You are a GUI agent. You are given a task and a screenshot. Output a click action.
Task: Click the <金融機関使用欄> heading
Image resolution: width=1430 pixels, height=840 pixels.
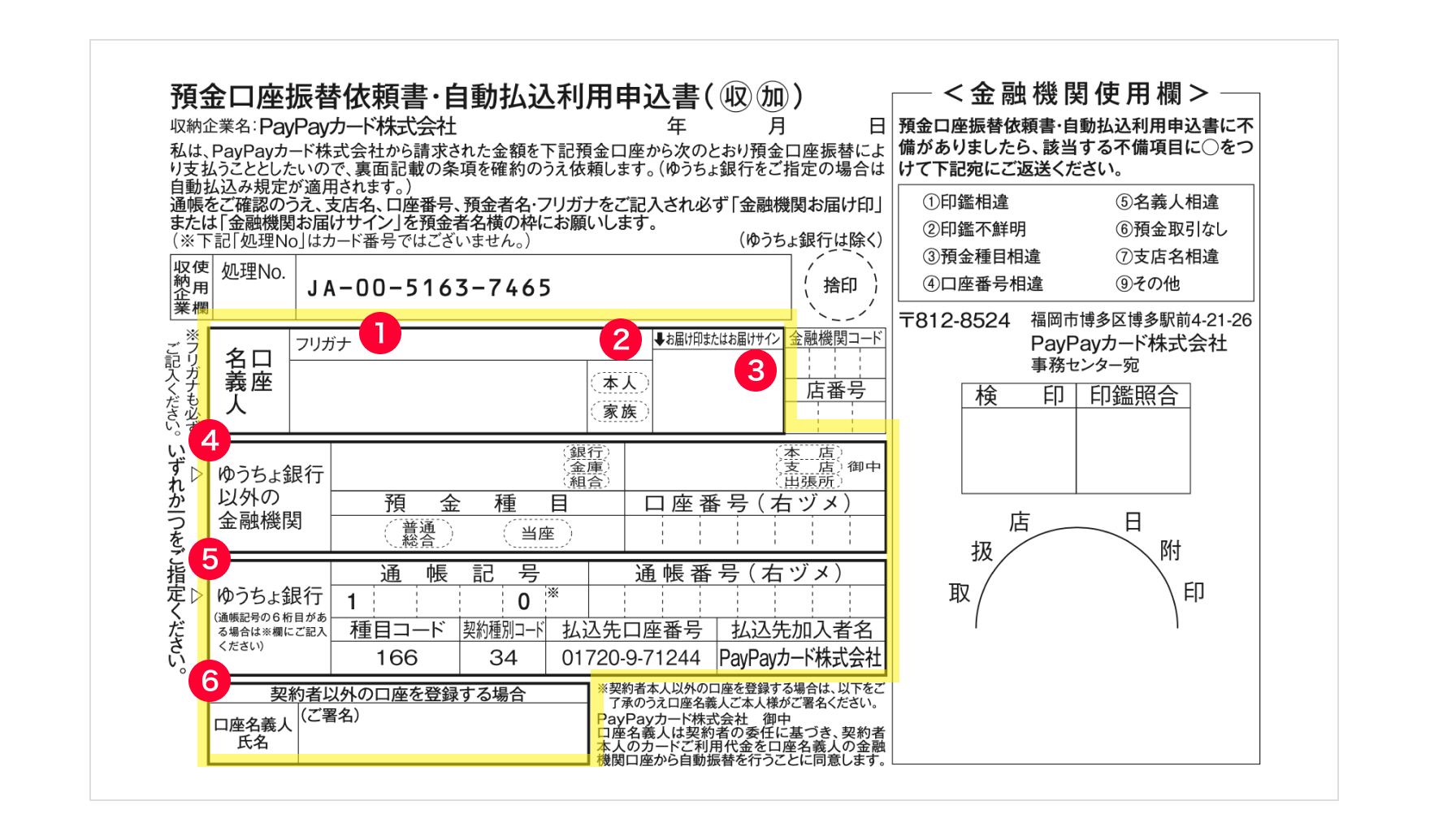[1076, 94]
